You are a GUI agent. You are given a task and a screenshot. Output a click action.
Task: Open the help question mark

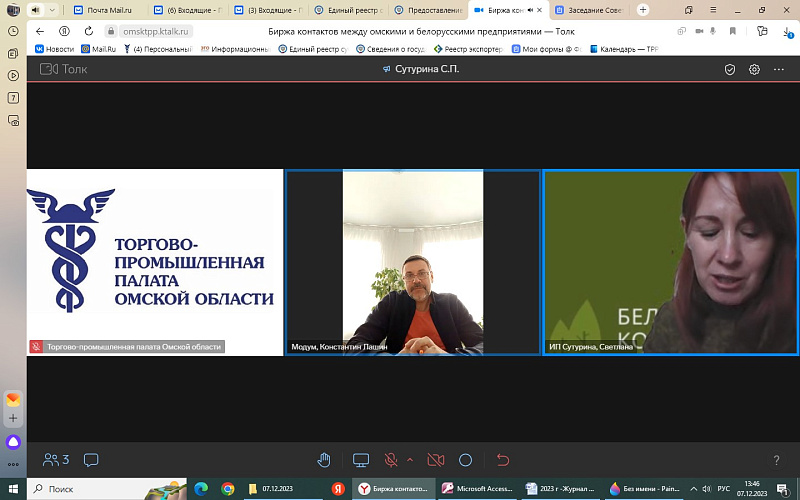coord(776,460)
